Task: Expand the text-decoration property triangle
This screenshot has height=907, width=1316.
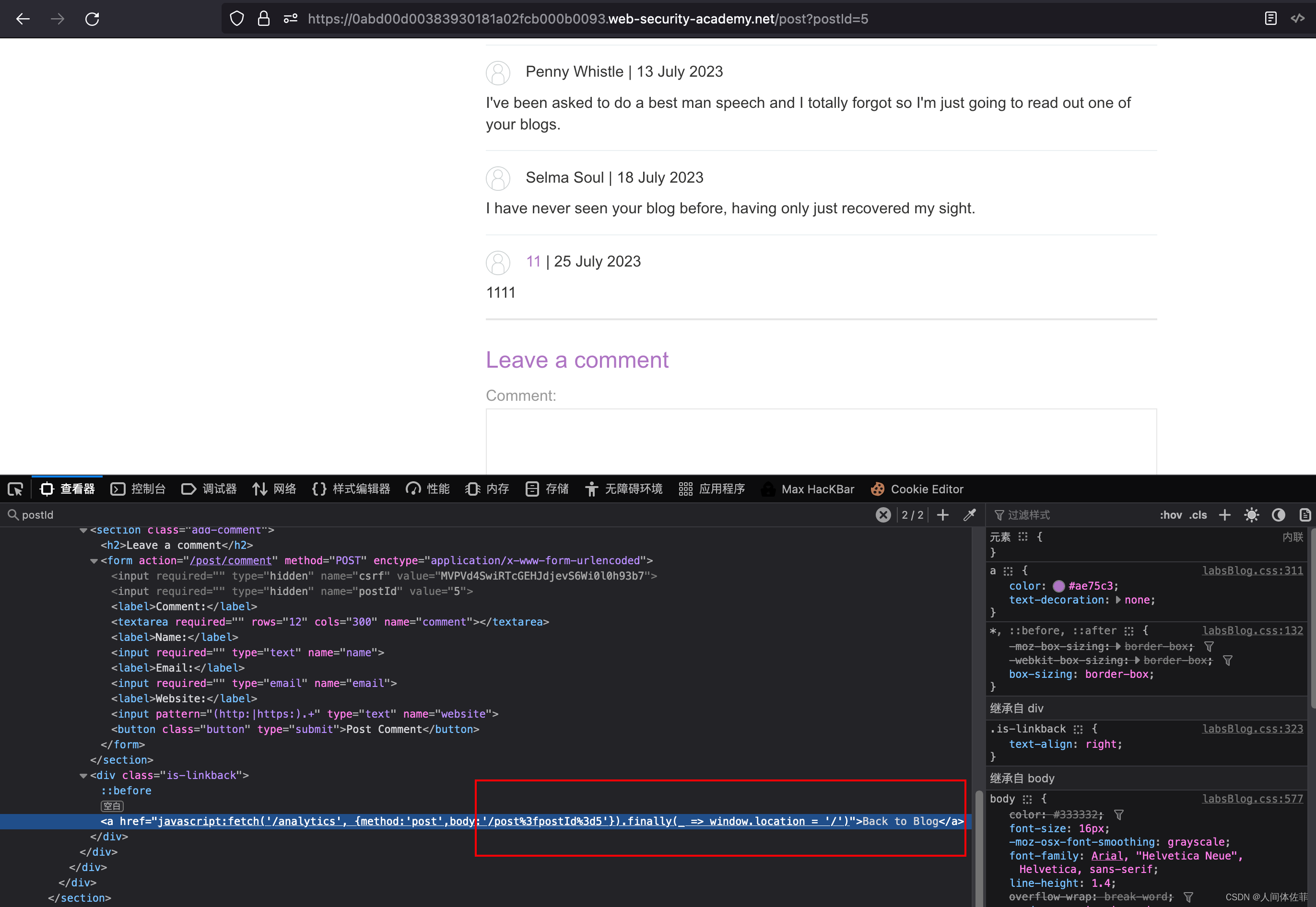Action: 1118,600
